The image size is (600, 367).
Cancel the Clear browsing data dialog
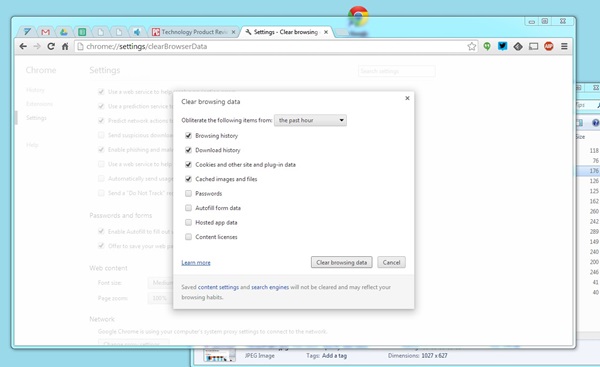click(x=391, y=262)
